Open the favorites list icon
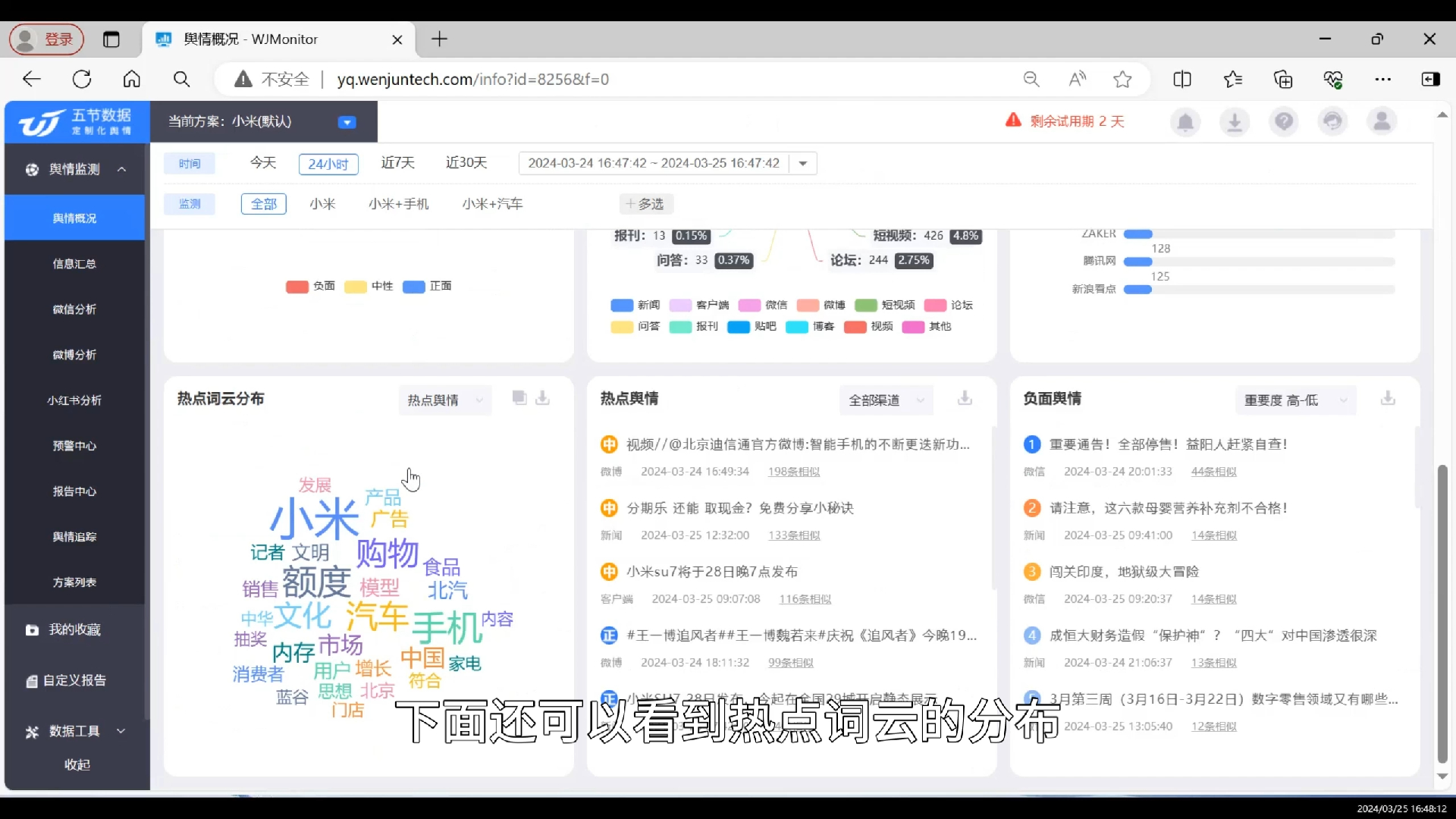1456x819 pixels. pyautogui.click(x=1233, y=79)
